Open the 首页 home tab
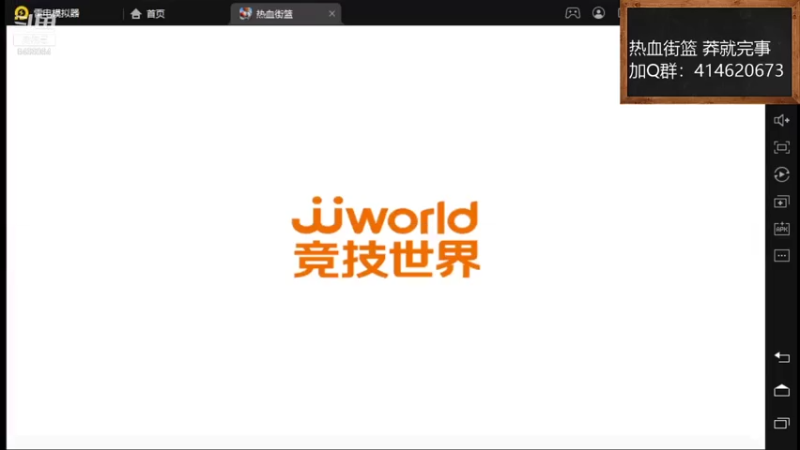Viewport: 800px width, 450px height. [148, 14]
